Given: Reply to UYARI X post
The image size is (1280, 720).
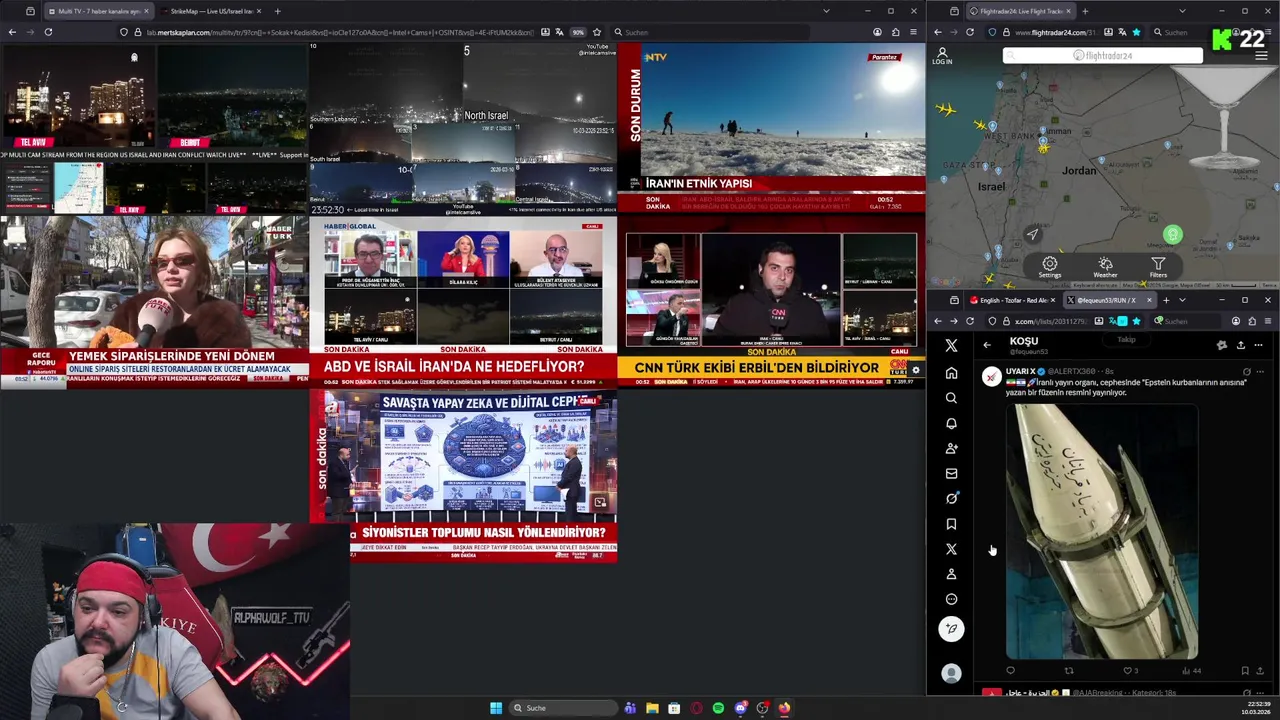Looking at the screenshot, I should point(1010,671).
